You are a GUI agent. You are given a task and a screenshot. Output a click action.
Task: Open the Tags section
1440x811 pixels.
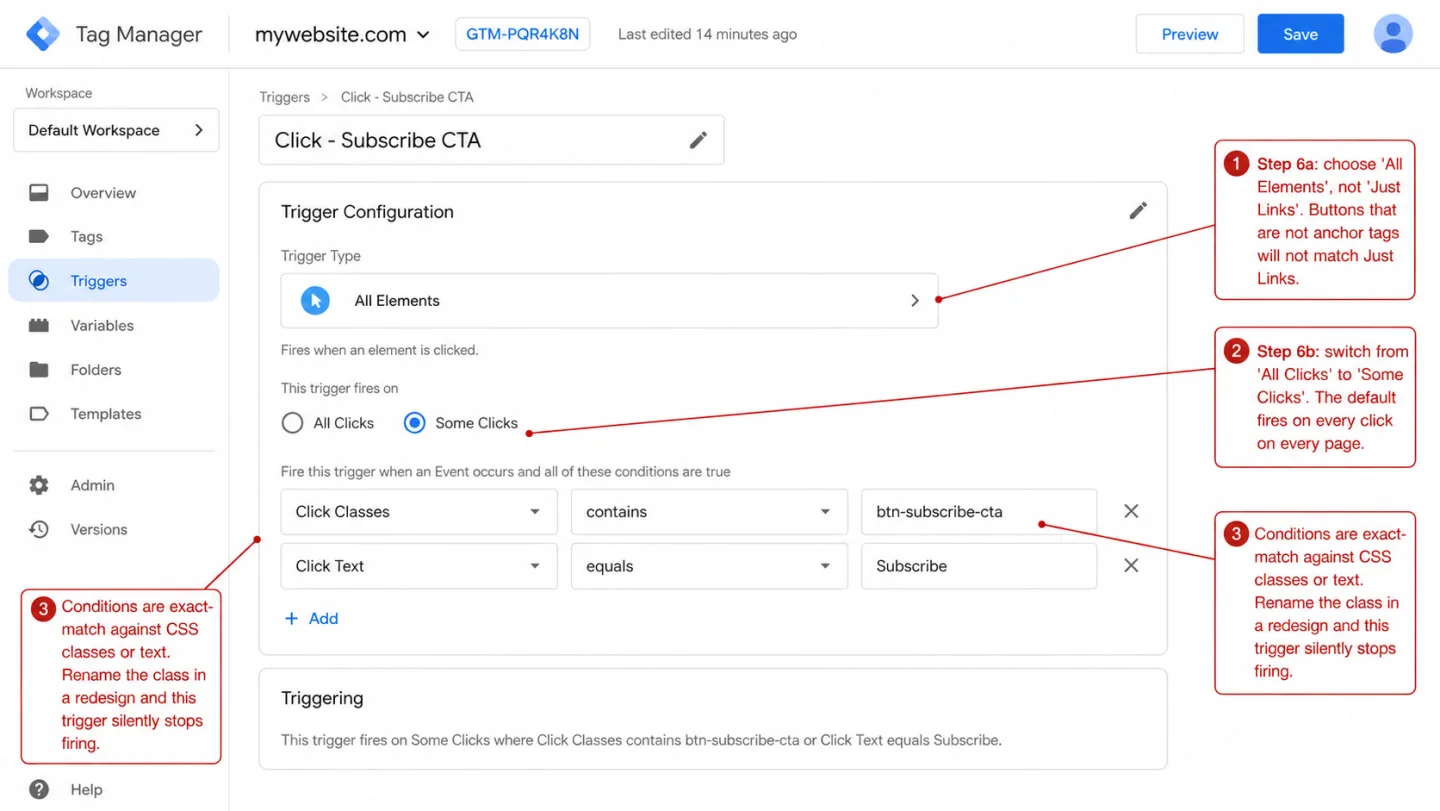pos(86,237)
